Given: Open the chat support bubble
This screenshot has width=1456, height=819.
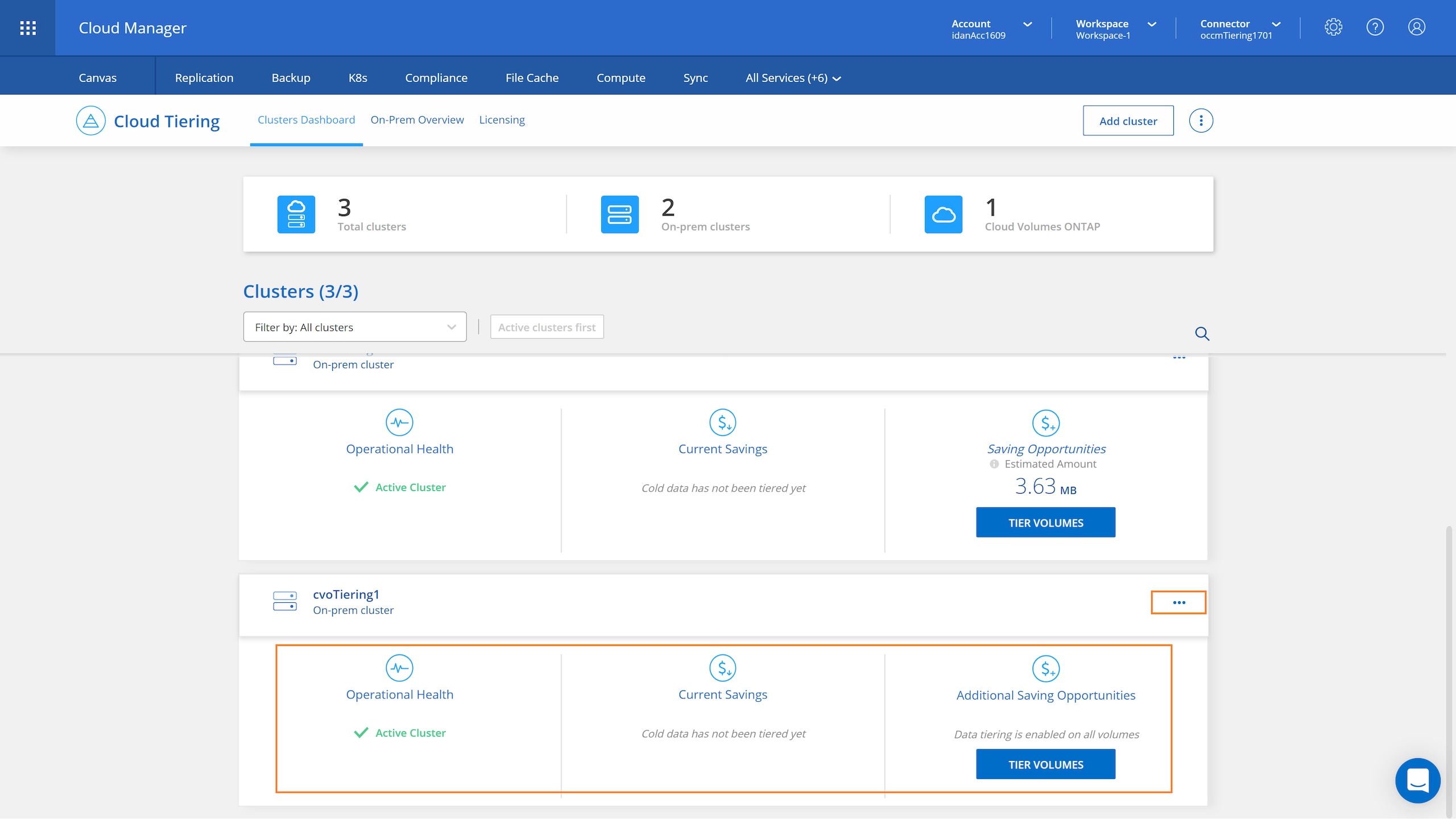Looking at the screenshot, I should point(1417,780).
